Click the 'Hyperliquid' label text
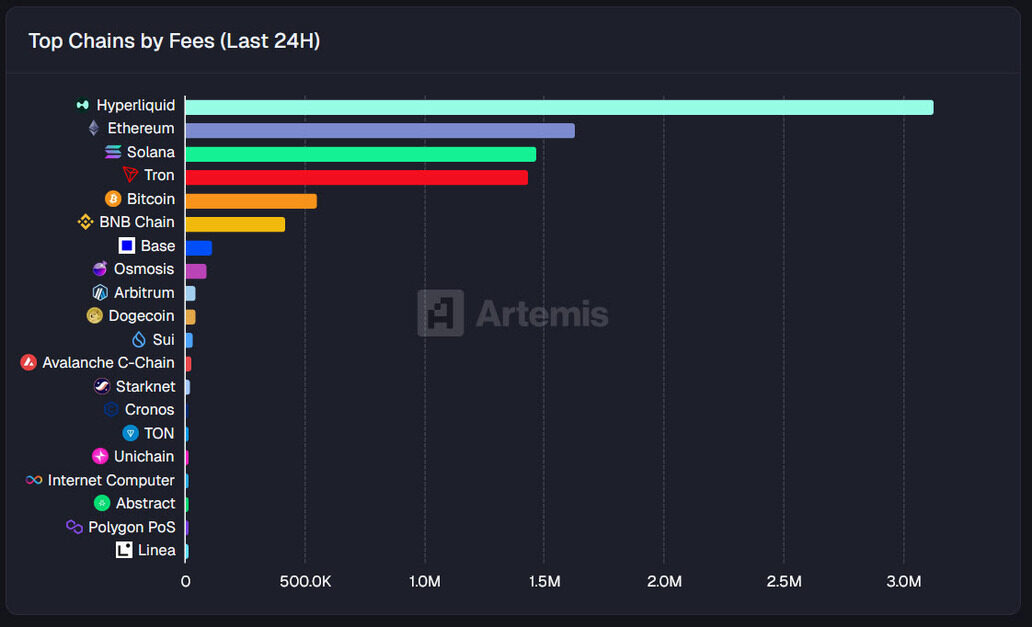 (136, 105)
